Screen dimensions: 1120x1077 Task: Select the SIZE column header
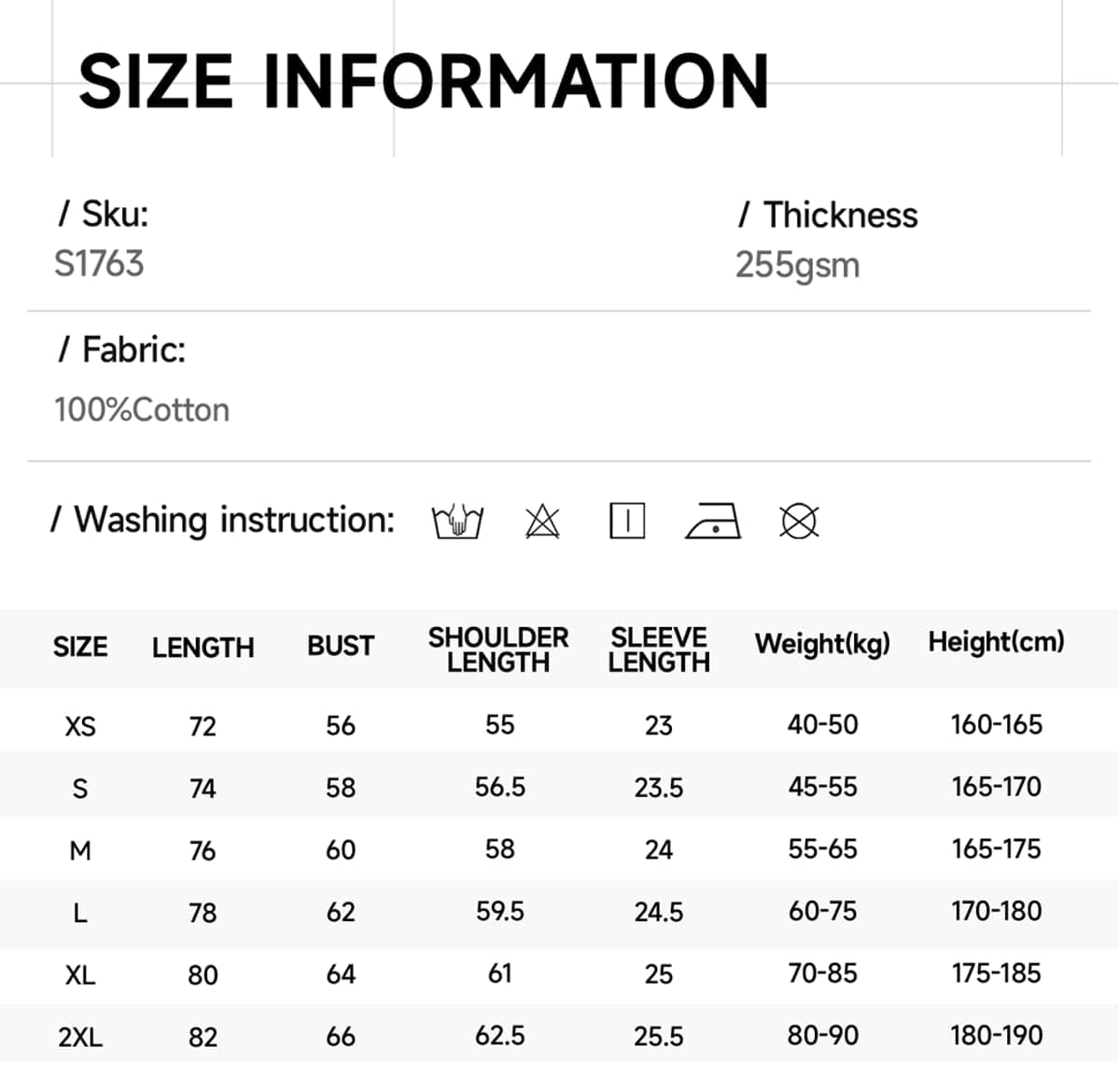coord(80,646)
